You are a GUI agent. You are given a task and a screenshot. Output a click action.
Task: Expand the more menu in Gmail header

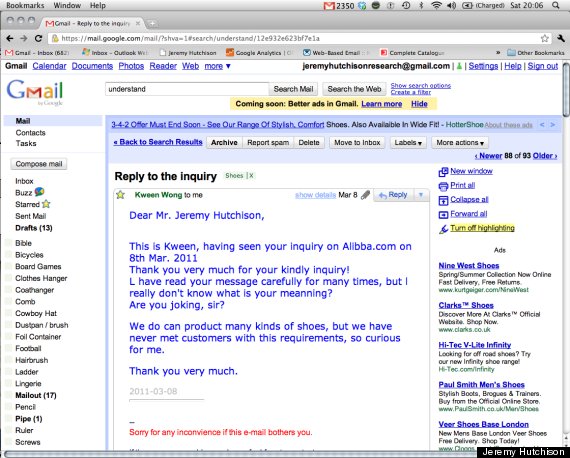point(217,66)
